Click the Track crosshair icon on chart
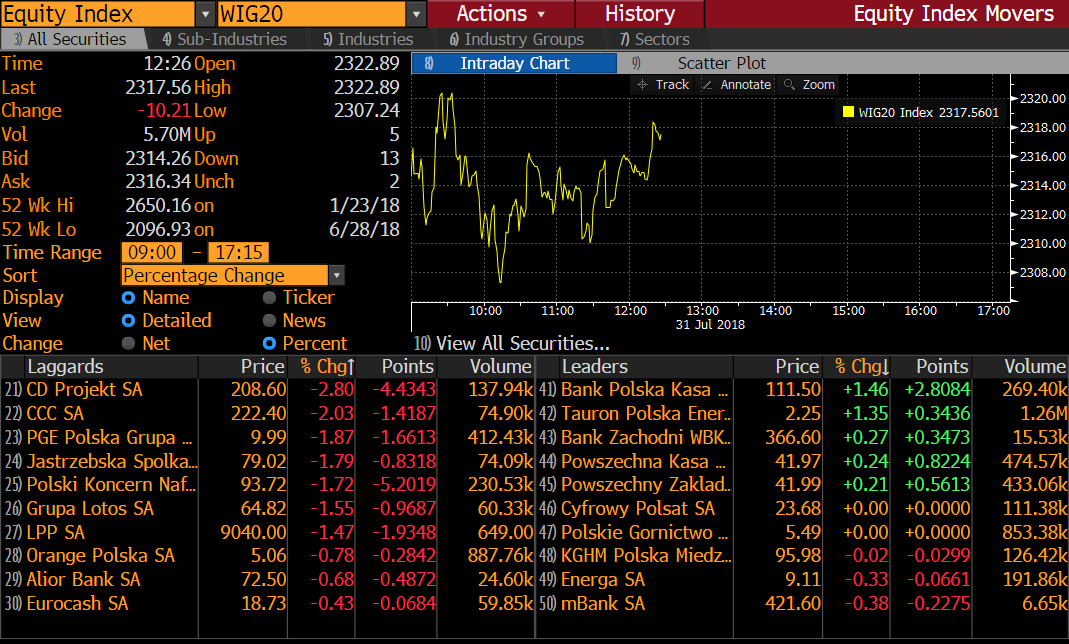 click(x=643, y=85)
